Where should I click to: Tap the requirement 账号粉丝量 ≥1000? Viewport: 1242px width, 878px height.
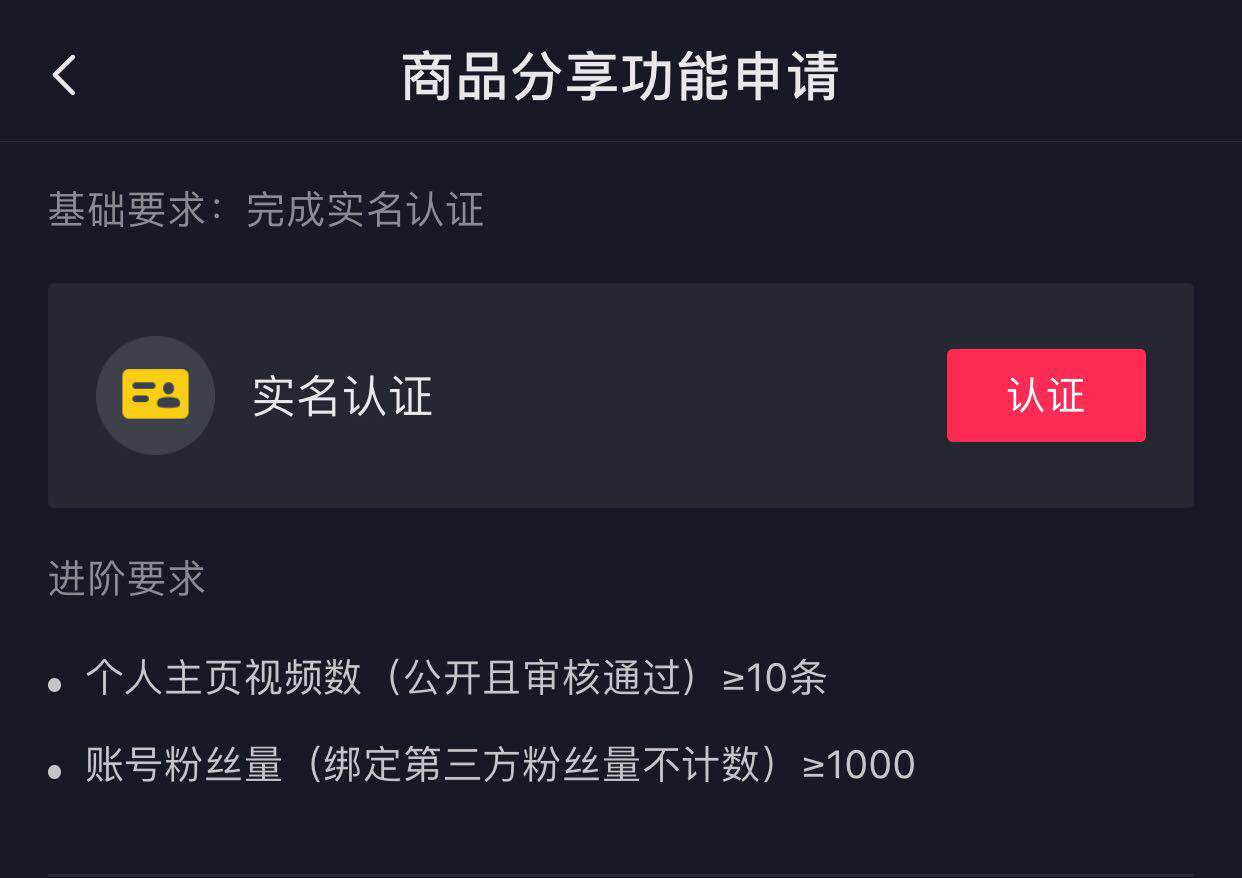pos(497,764)
